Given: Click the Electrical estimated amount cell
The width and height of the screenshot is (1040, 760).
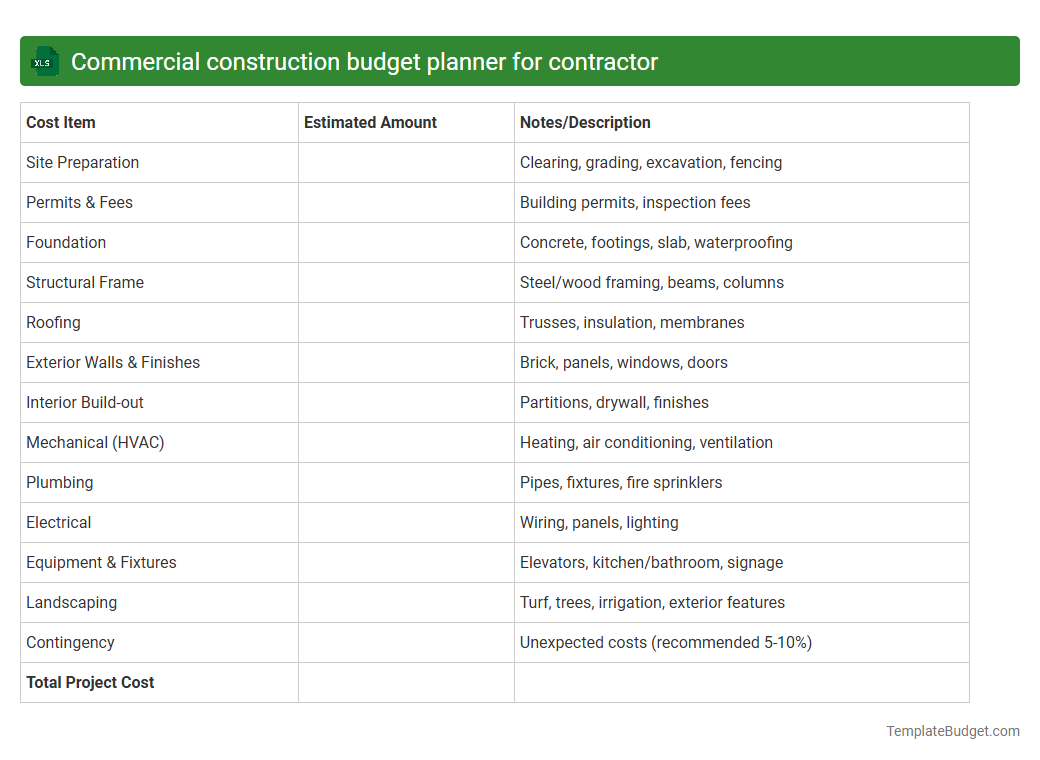Looking at the screenshot, I should (405, 522).
